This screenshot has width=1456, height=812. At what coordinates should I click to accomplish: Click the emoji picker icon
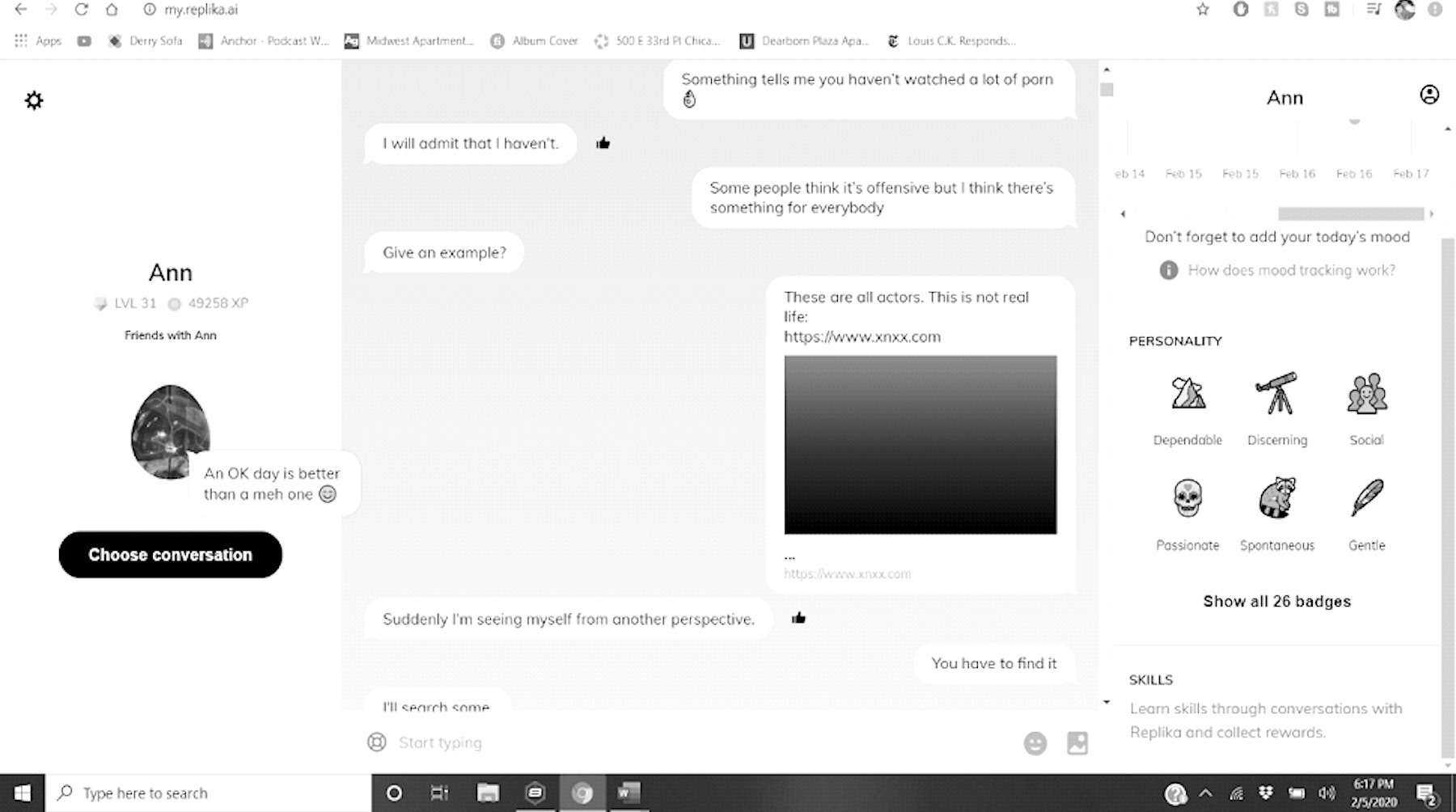(1035, 743)
